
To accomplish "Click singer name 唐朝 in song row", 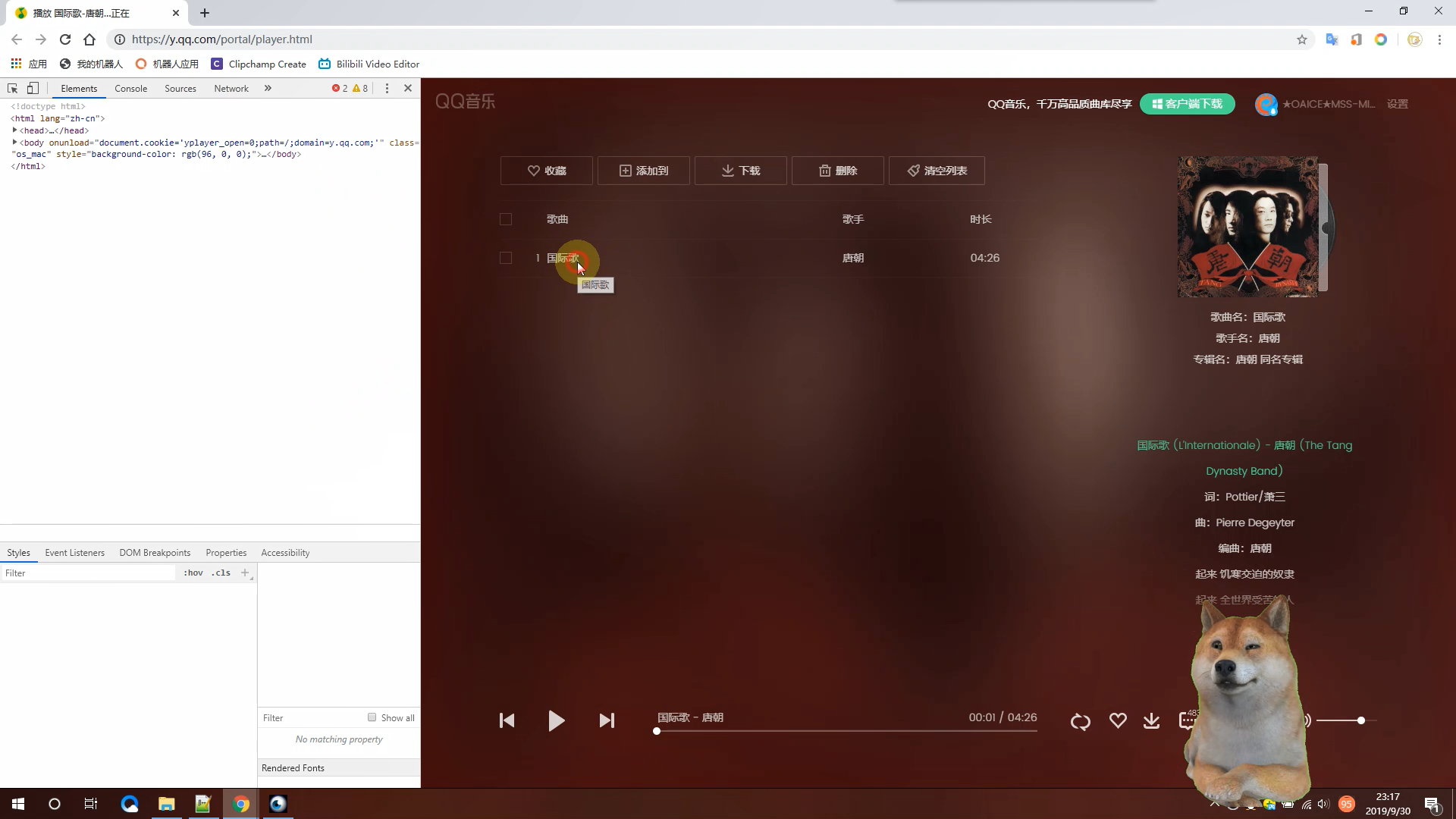I will tap(853, 258).
